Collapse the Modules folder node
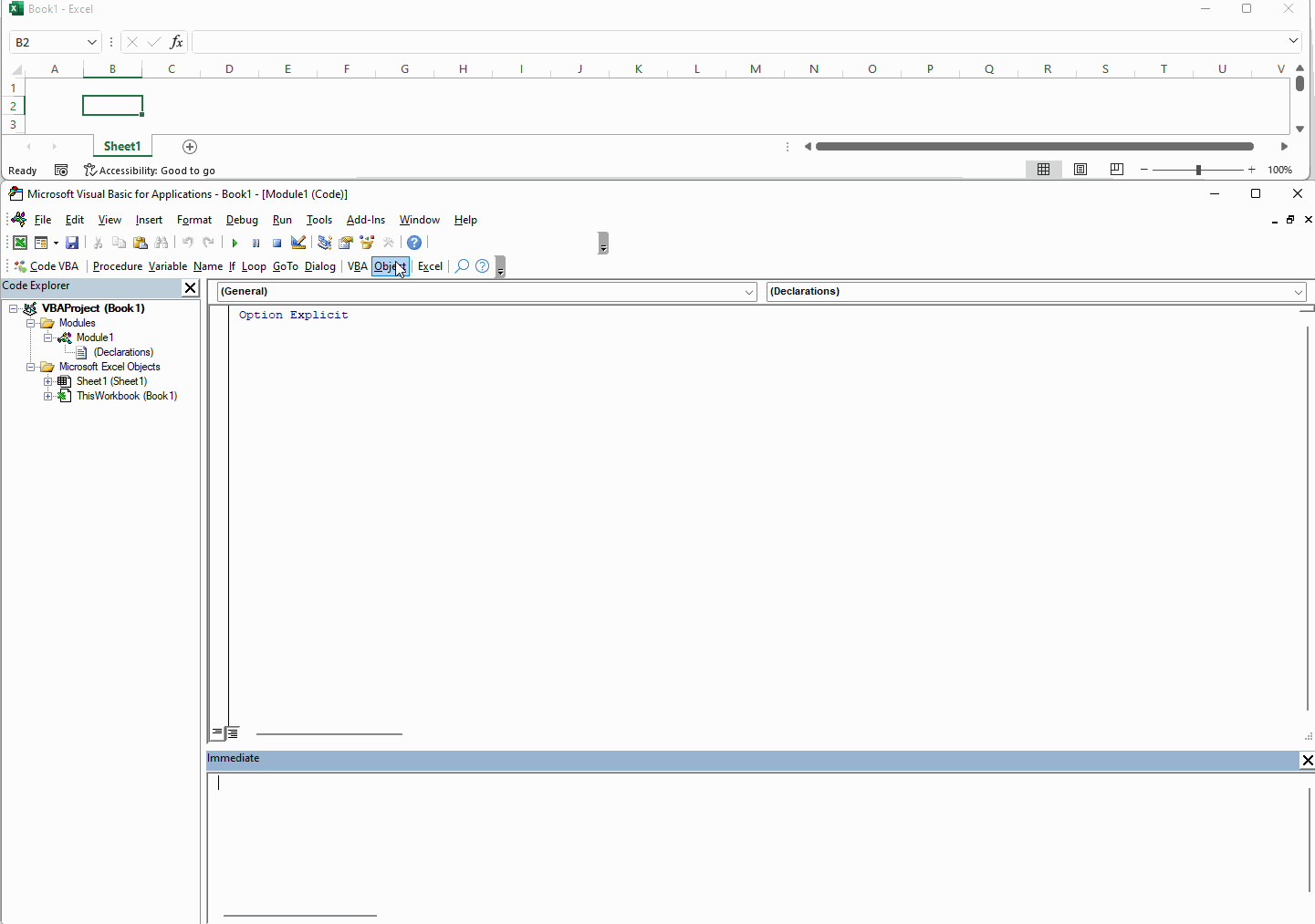1315x924 pixels. (31, 323)
